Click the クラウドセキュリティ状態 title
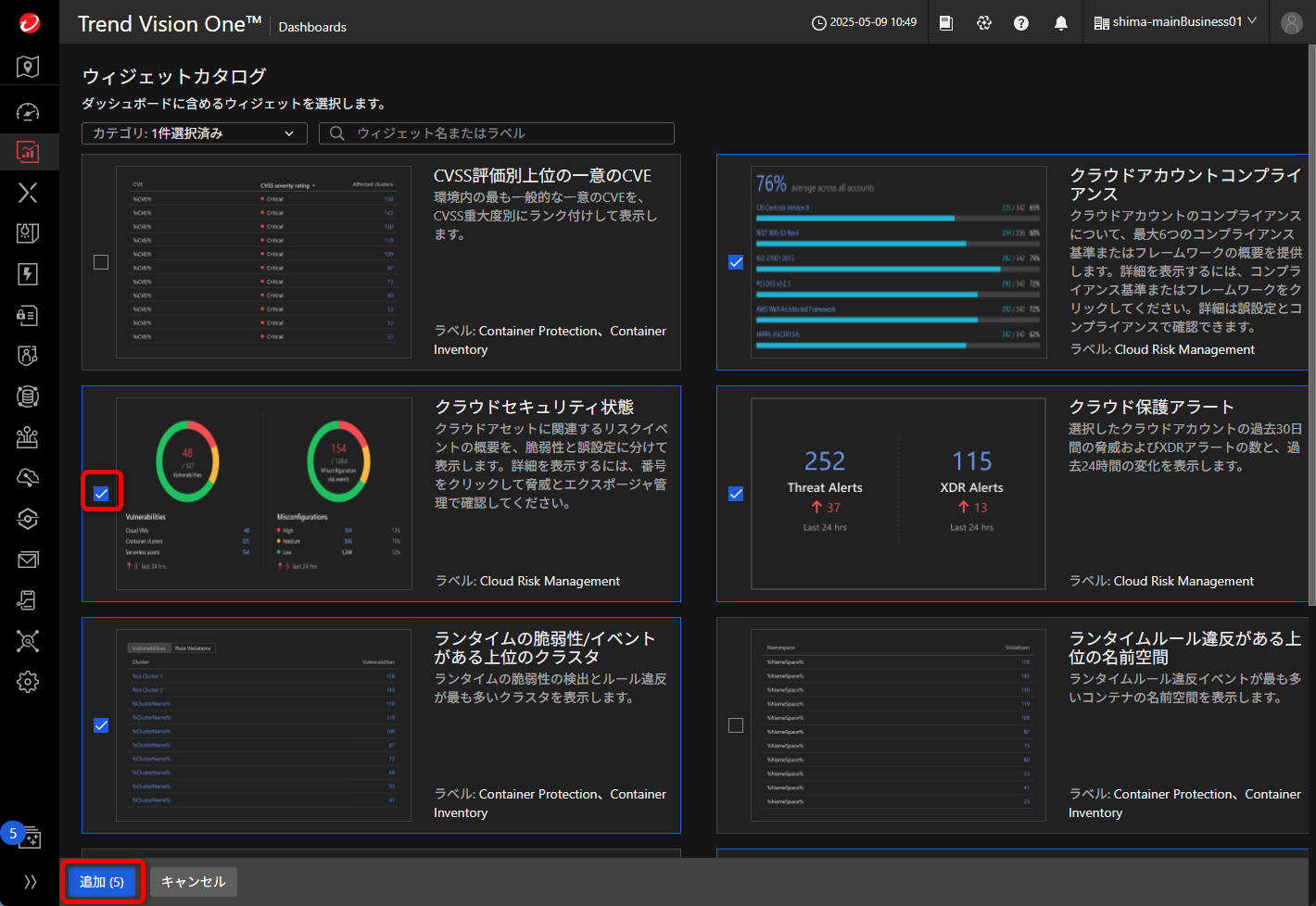Image resolution: width=1316 pixels, height=906 pixels. point(534,408)
